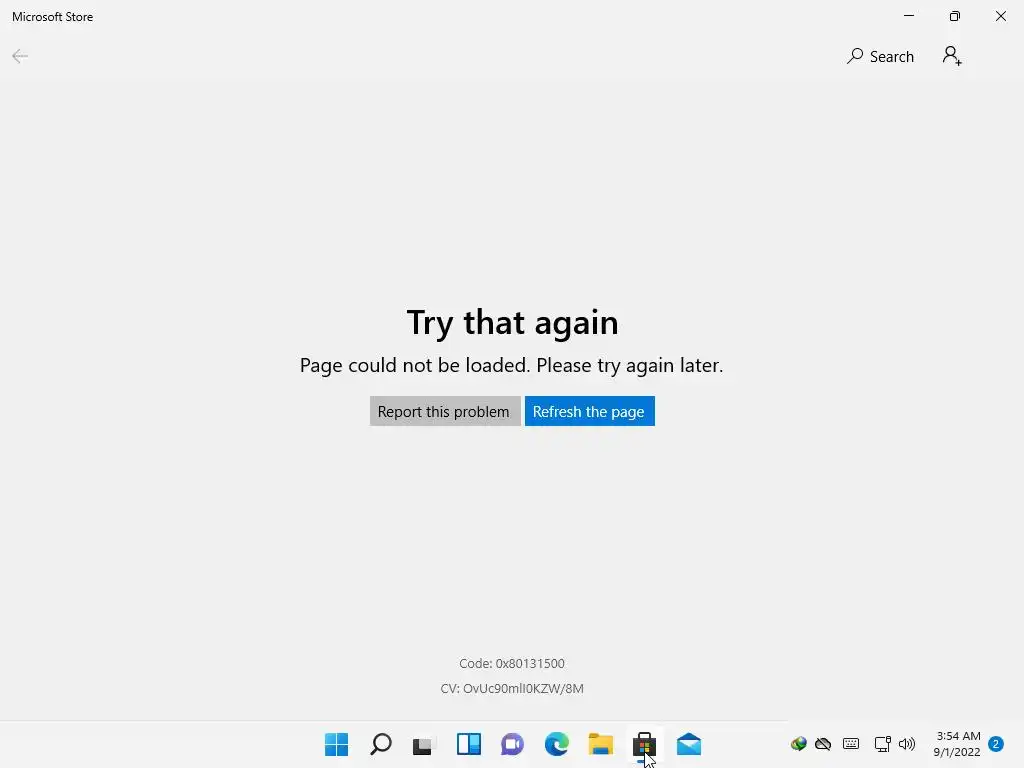This screenshot has height=768, width=1024.
Task: Click the OneDrive cloud tray icon
Action: click(x=823, y=744)
